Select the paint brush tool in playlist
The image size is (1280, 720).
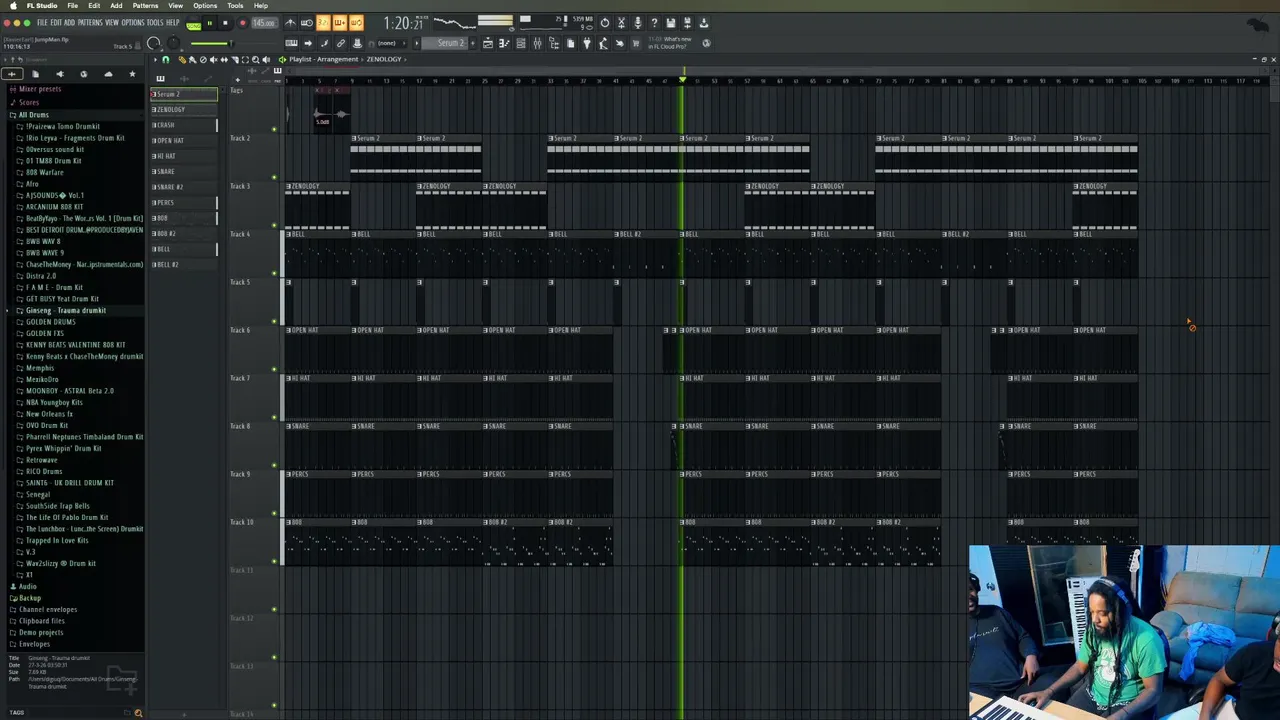(192, 59)
